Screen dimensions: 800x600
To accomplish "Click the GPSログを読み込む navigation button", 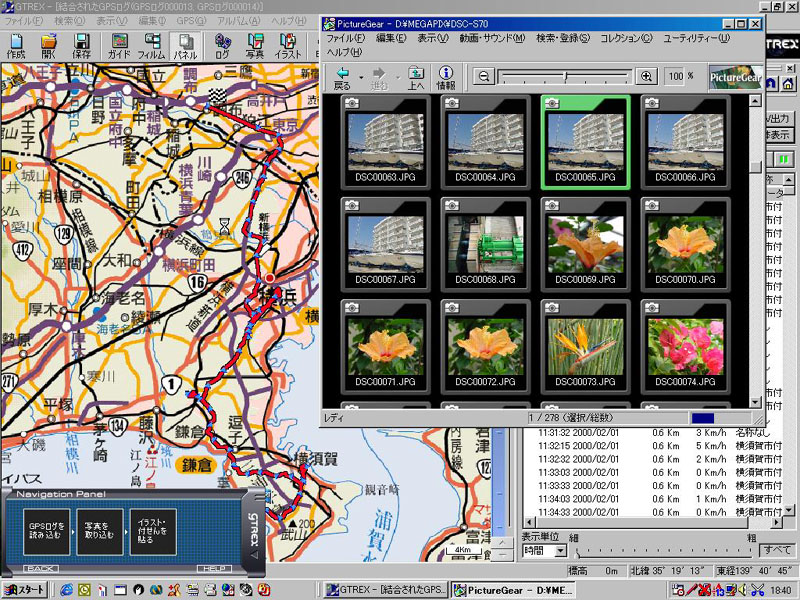I will tap(47, 531).
